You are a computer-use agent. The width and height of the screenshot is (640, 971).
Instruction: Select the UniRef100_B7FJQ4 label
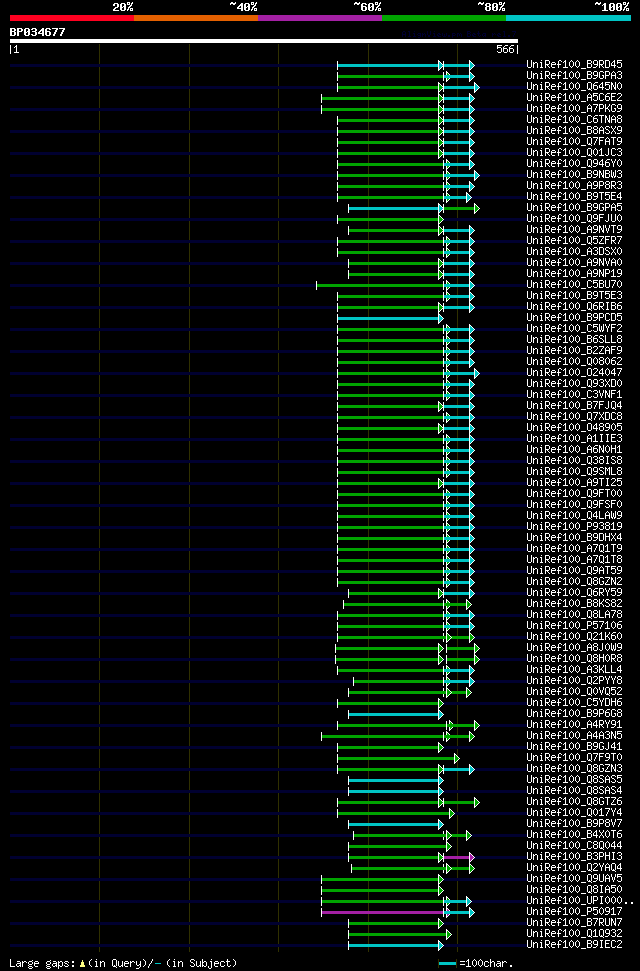tap(574, 406)
